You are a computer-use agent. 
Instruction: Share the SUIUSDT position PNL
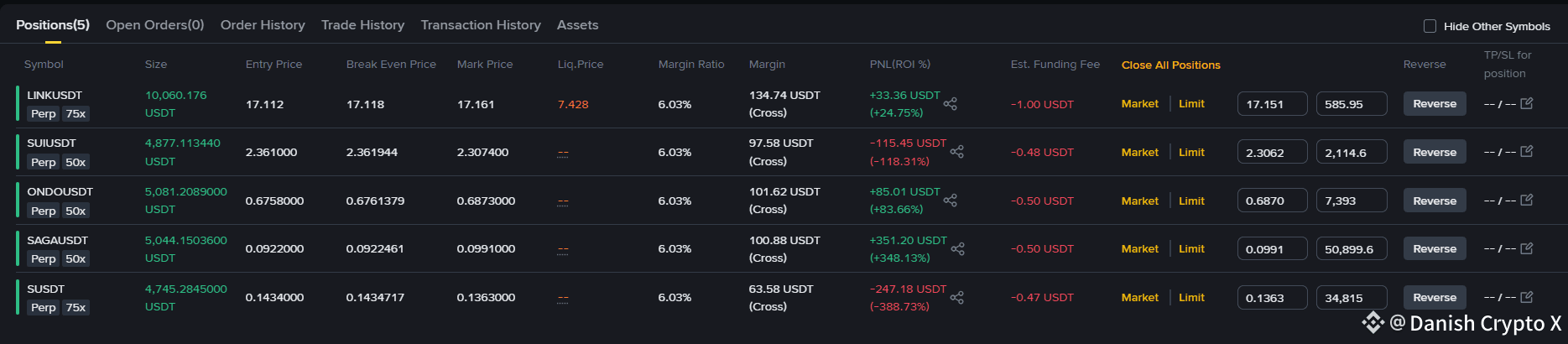(x=957, y=152)
